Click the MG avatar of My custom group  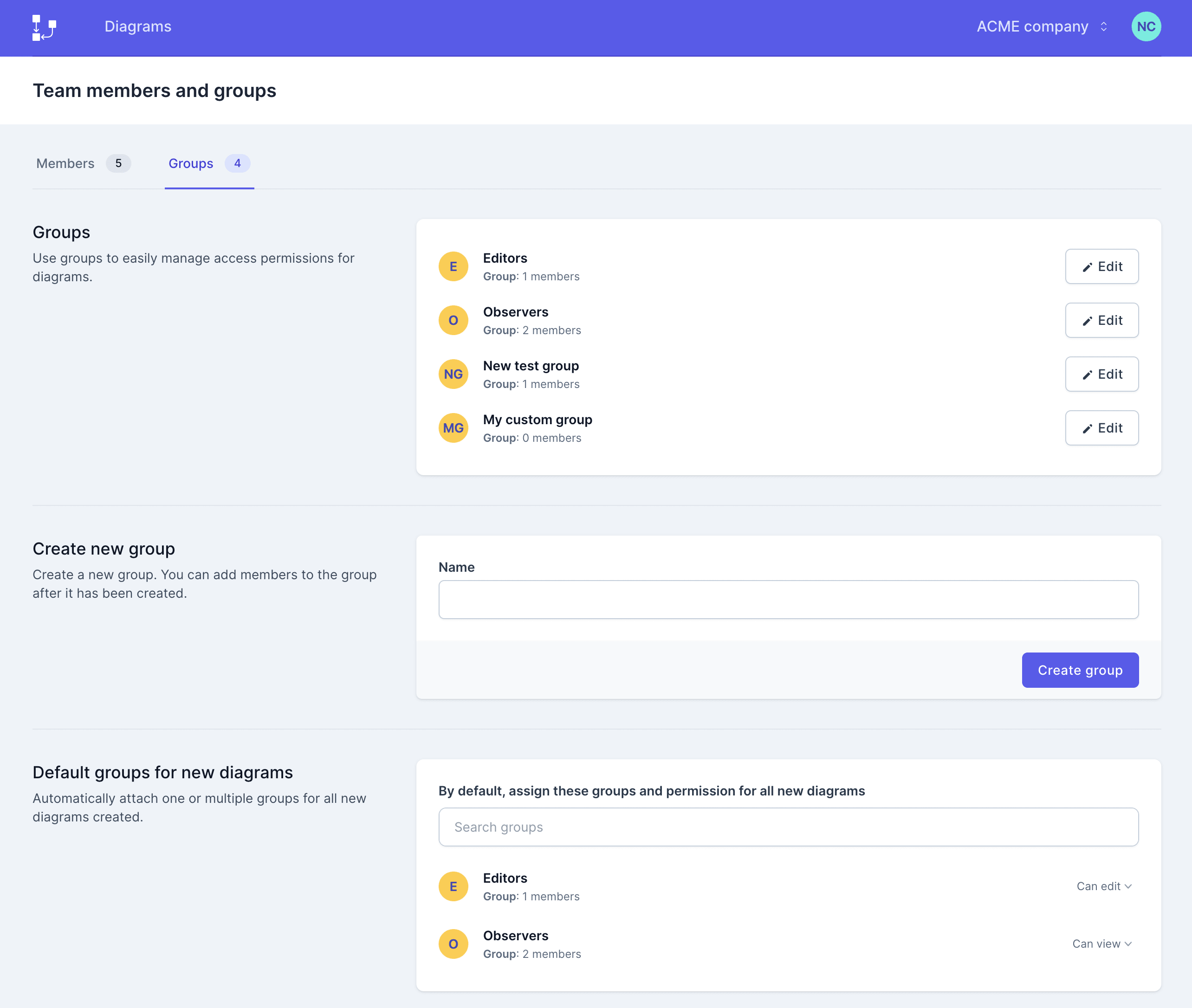453,428
